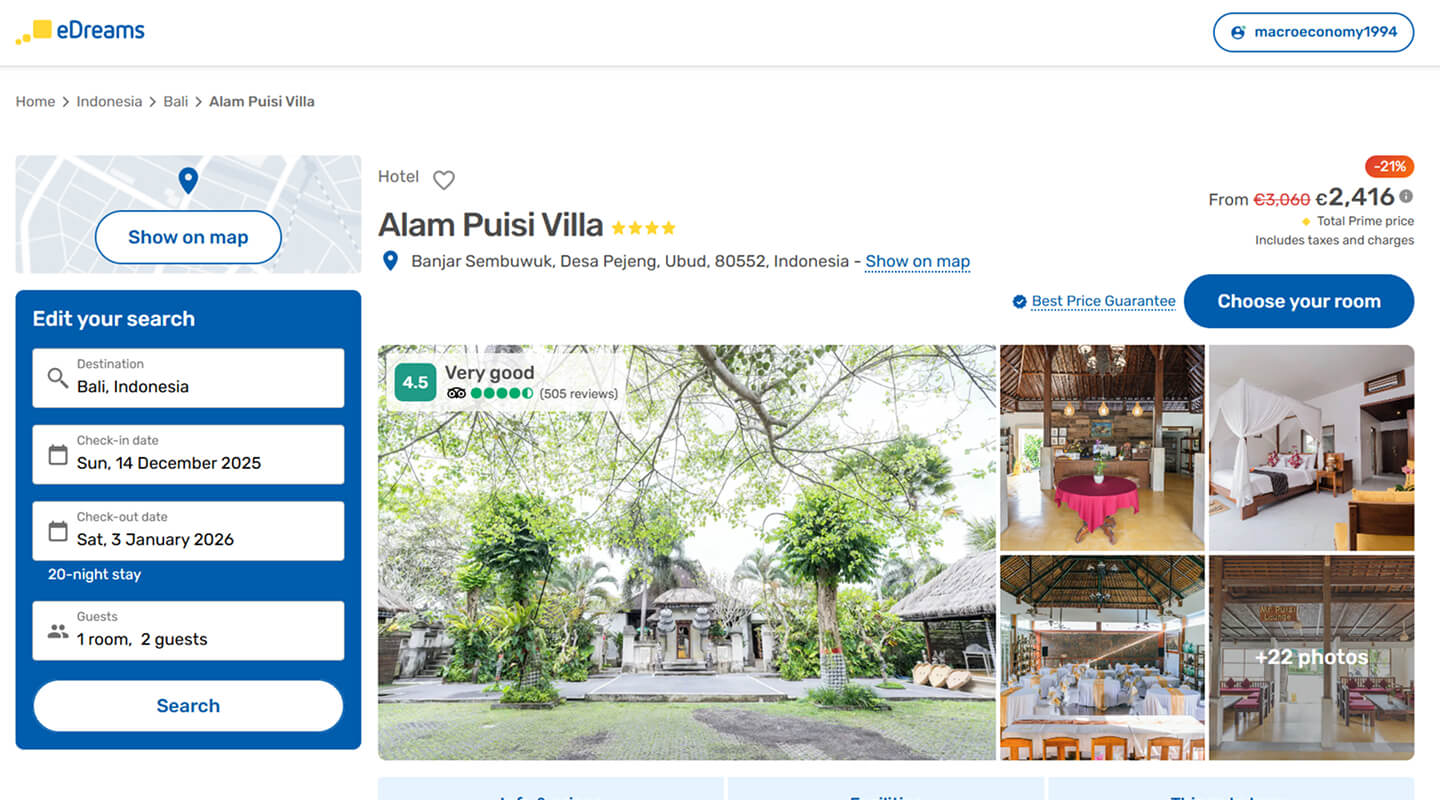The width and height of the screenshot is (1440, 800).
Task: Click the Choose your room button
Action: (1299, 301)
